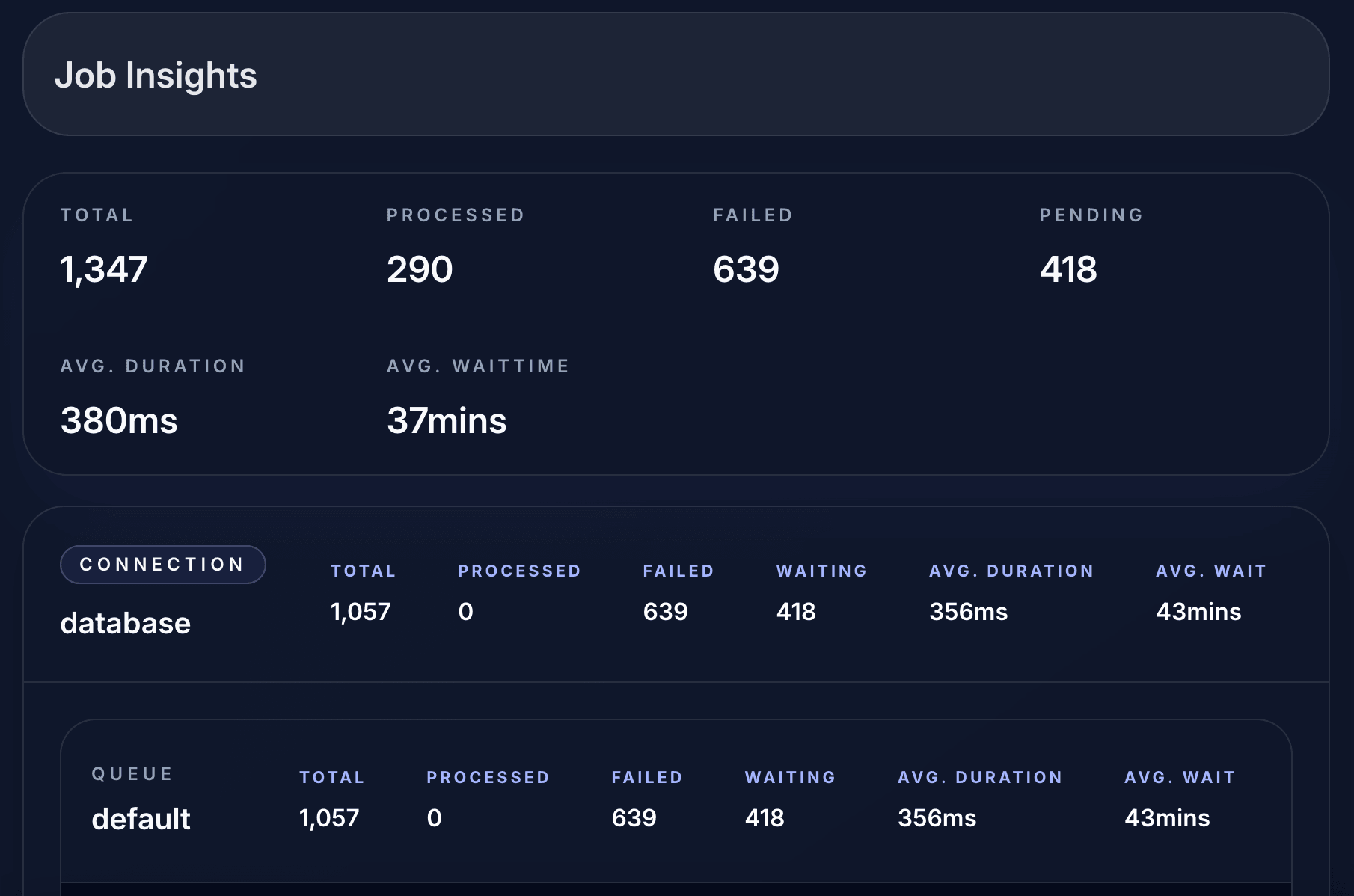The image size is (1354, 896).
Task: Click database row processed value 0
Action: [x=465, y=612]
